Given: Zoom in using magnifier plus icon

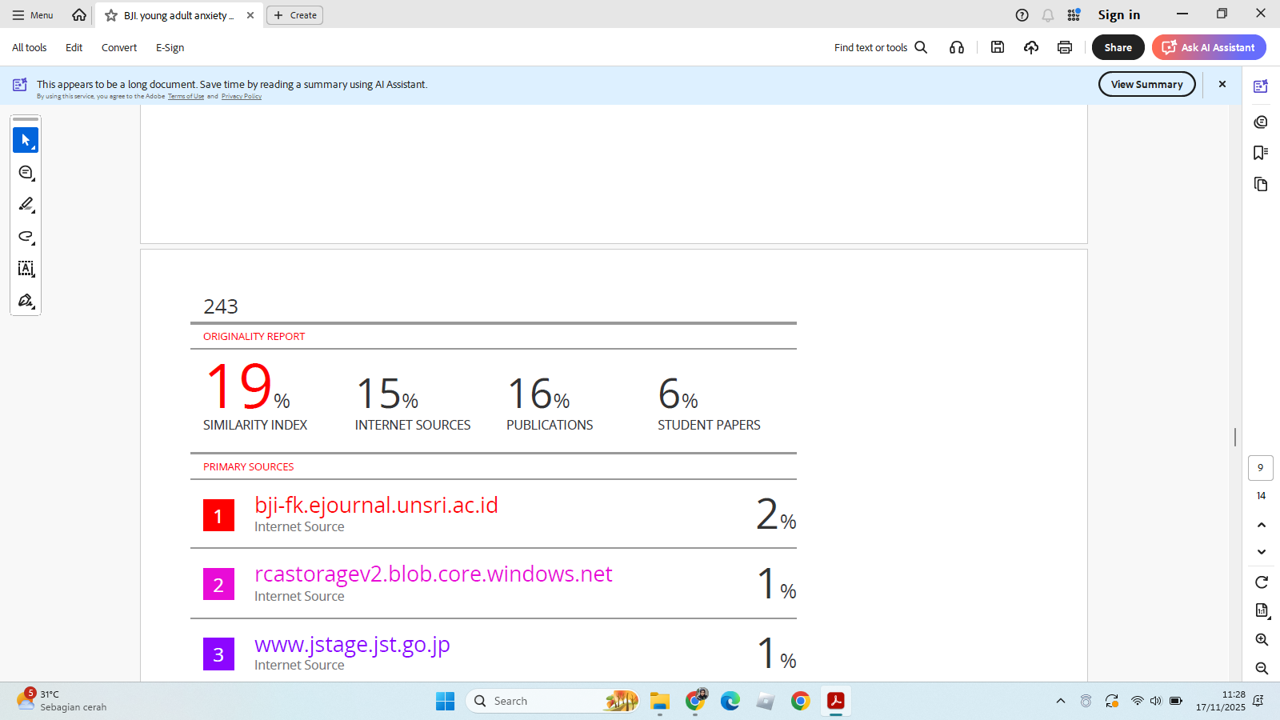Looking at the screenshot, I should pyautogui.click(x=1261, y=640).
